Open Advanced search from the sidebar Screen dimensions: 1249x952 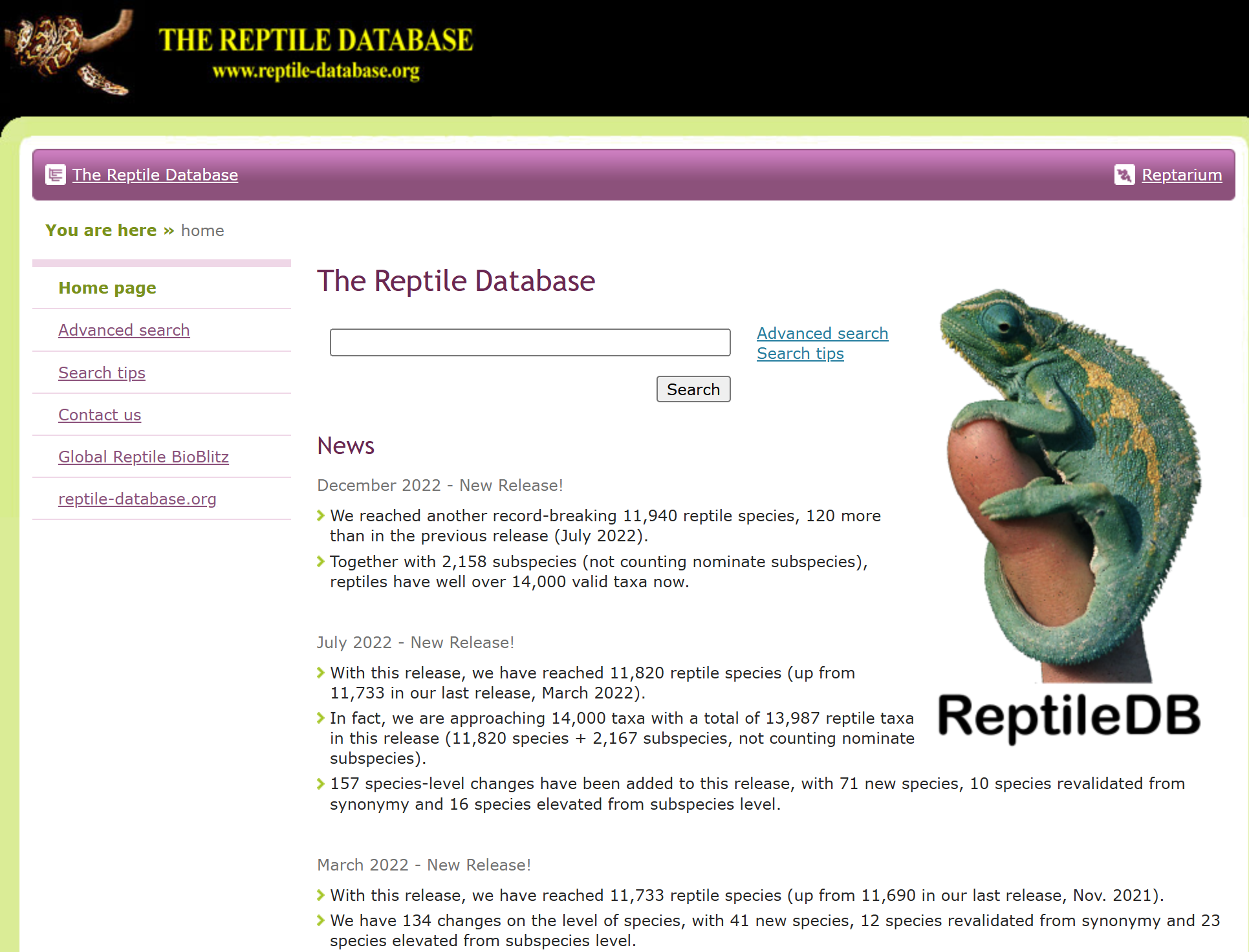(124, 330)
